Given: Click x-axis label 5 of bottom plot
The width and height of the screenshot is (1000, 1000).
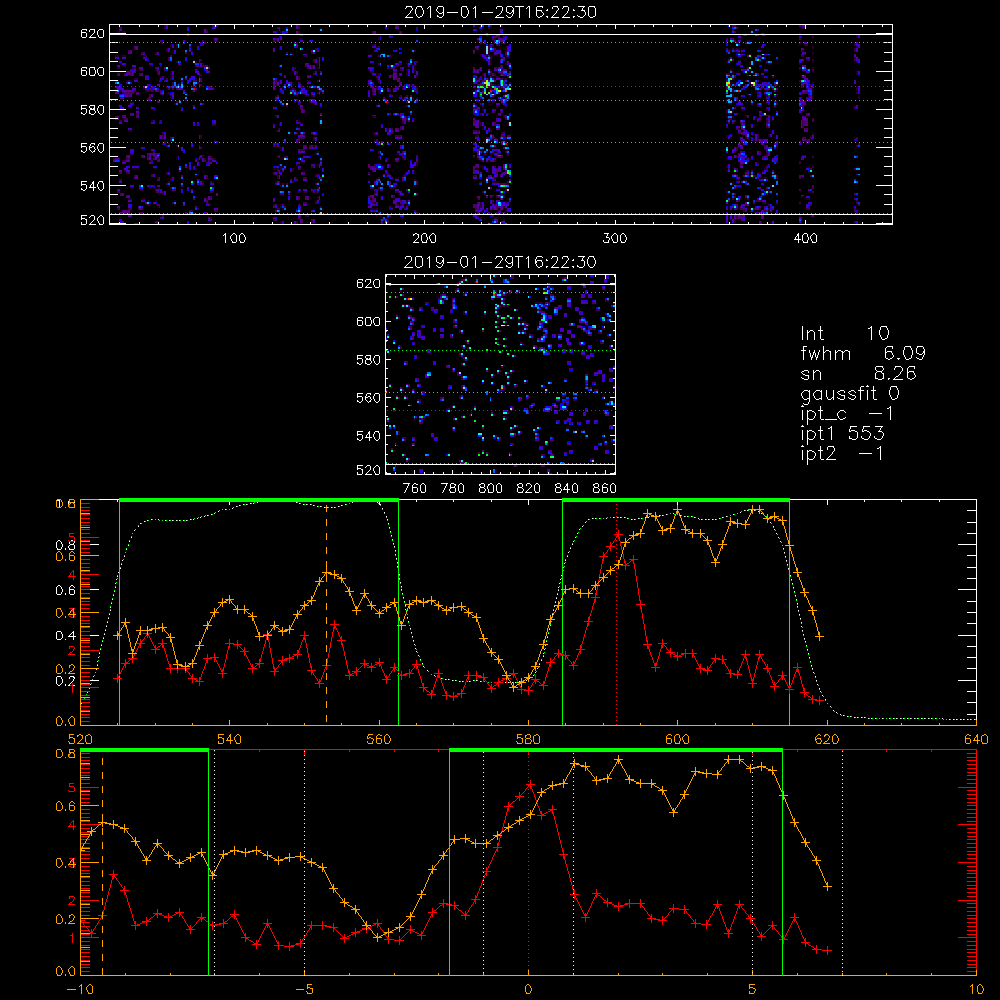Looking at the screenshot, I should pos(753,990).
